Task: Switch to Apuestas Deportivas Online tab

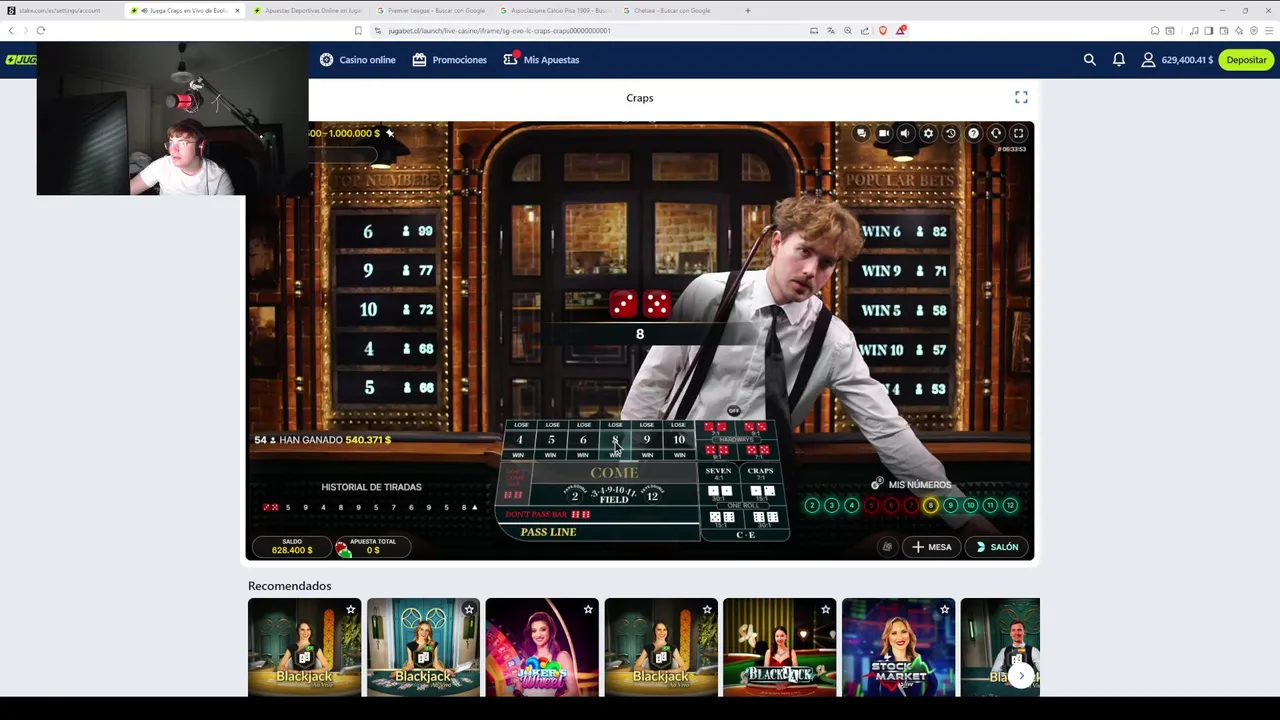Action: pyautogui.click(x=308, y=10)
